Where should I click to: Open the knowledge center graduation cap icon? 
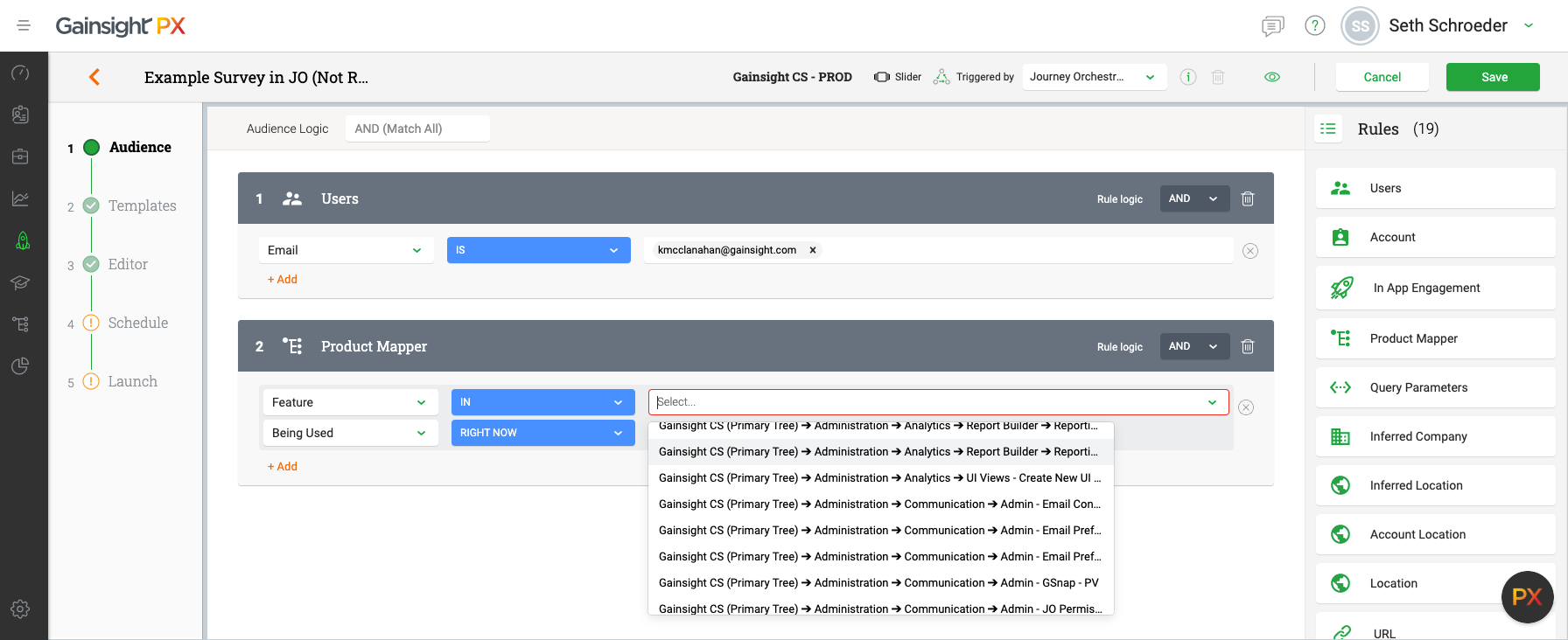coord(20,282)
